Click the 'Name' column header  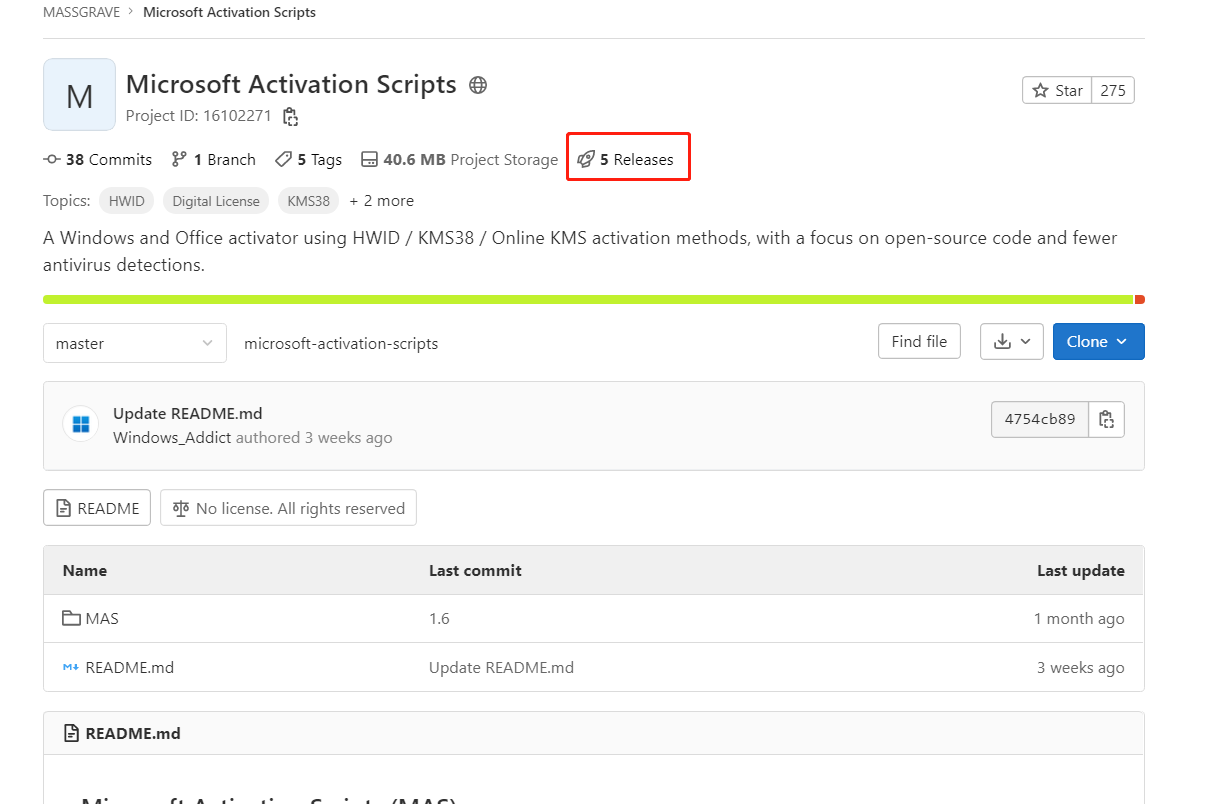pos(85,570)
